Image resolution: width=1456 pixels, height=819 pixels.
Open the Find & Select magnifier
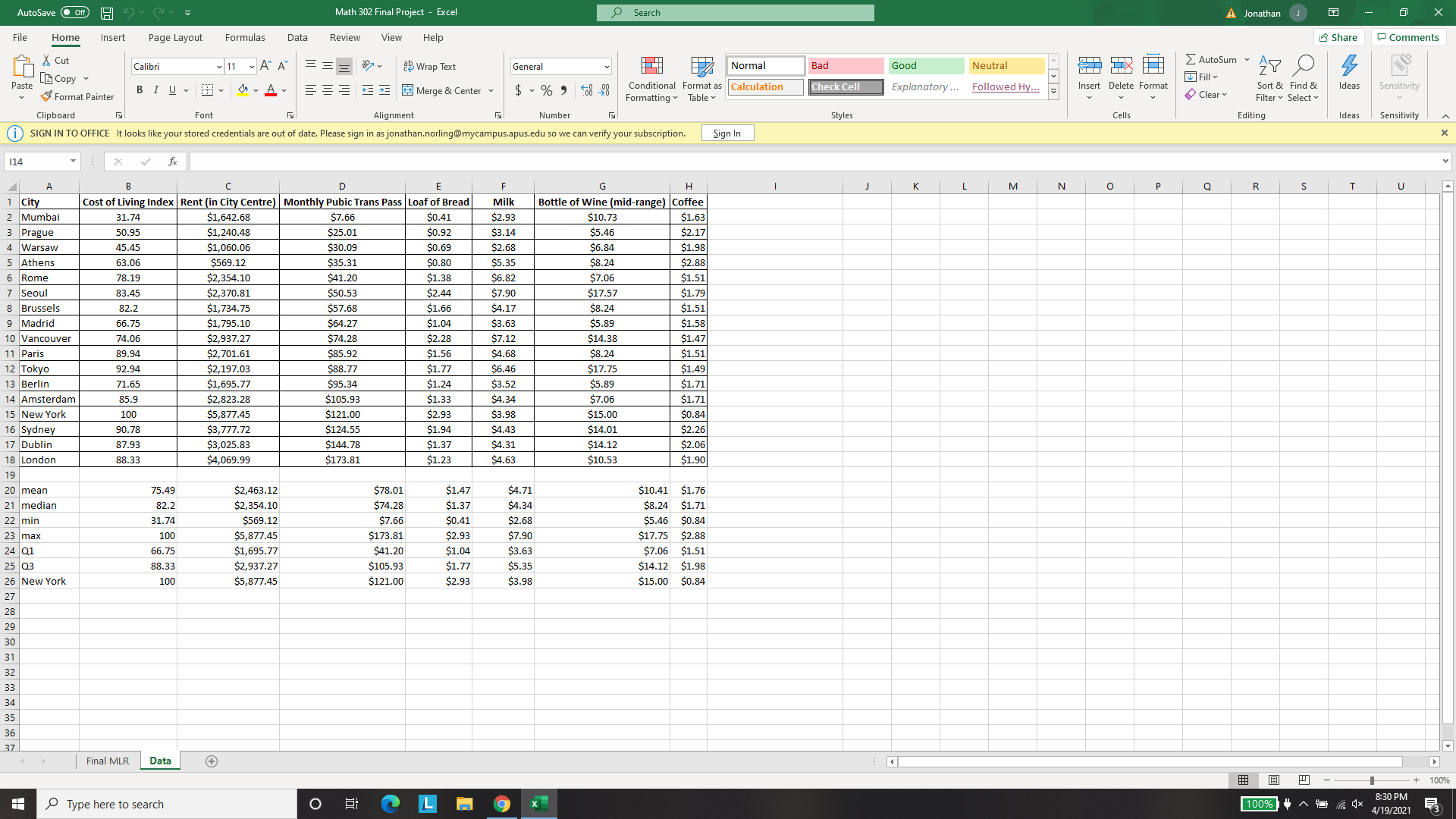[1303, 66]
